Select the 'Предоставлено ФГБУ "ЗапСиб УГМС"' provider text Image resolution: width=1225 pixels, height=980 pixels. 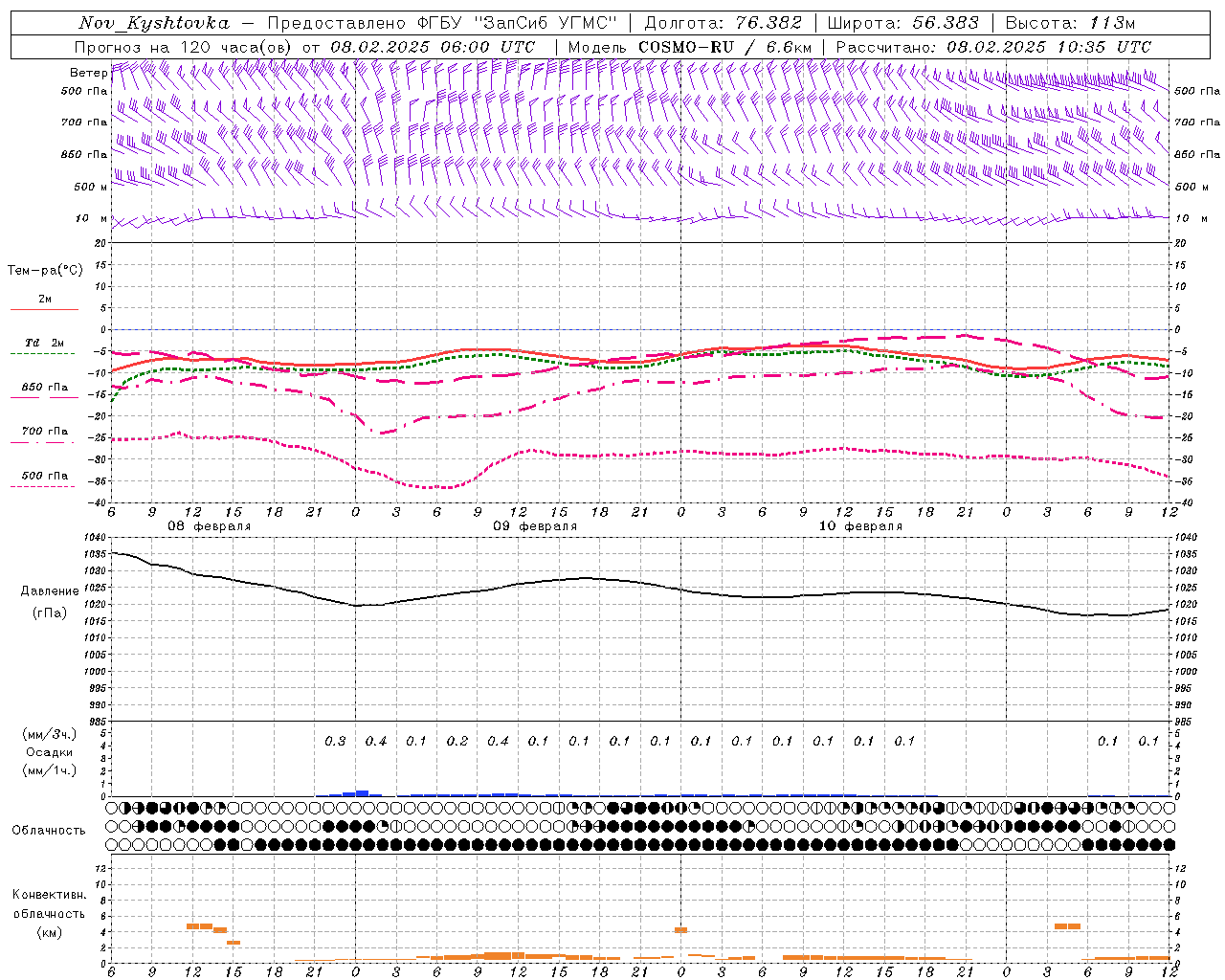pos(443,23)
